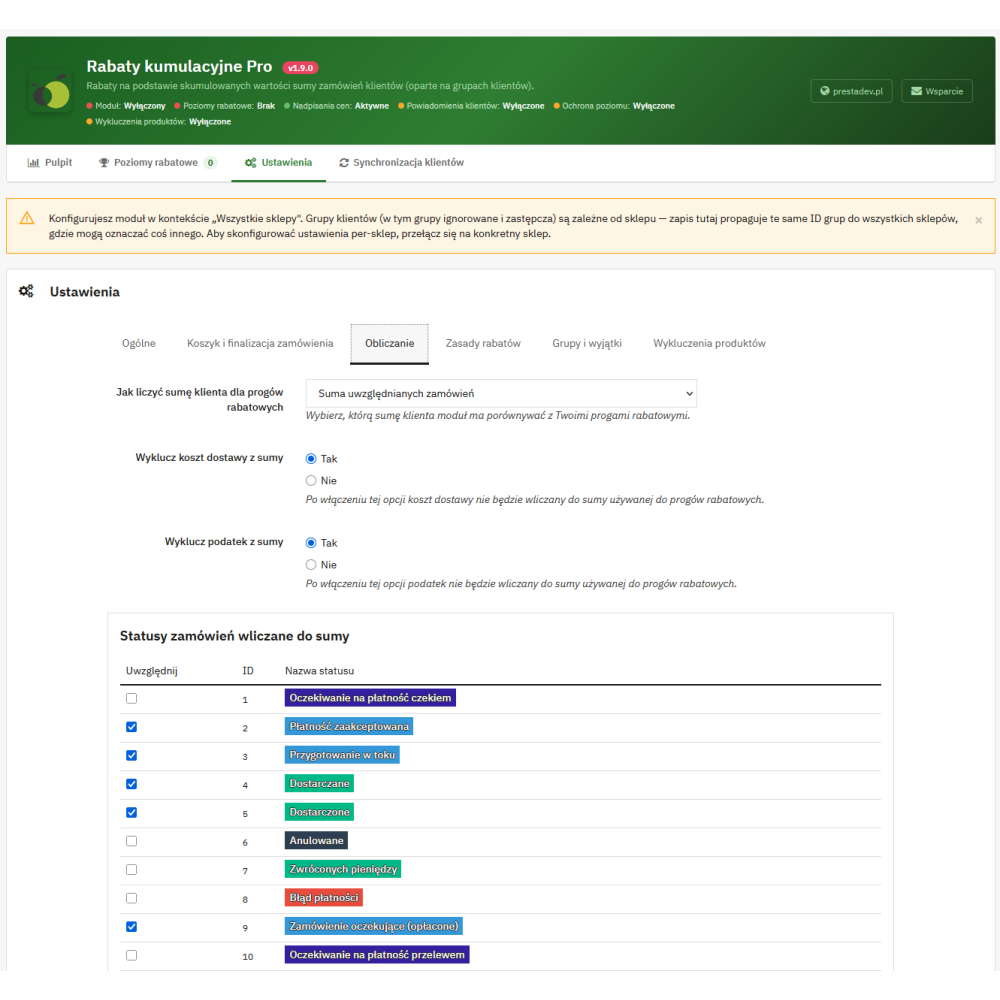Check the Oczekiwanie na płatność przelewem status
Image resolution: width=1000 pixels, height=1000 pixels.
tap(131, 955)
